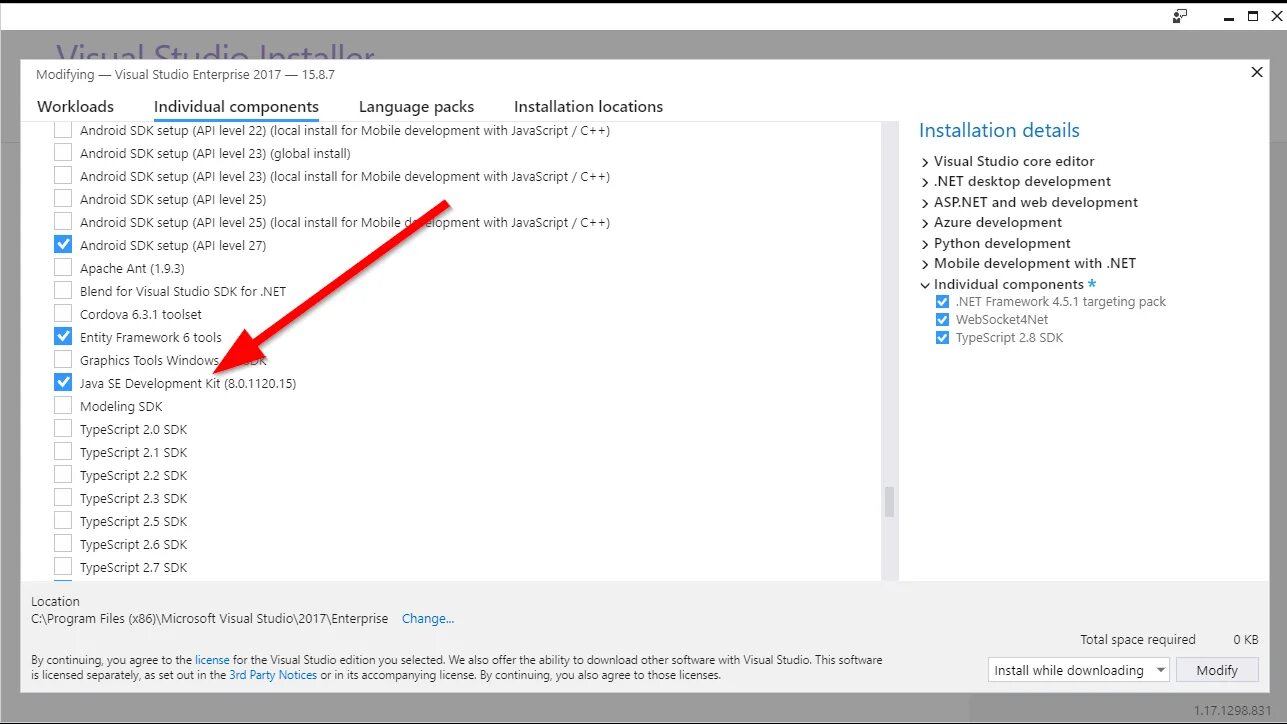1287x724 pixels.
Task: Check API level 25 local install for Mobile development
Action: 63,222
